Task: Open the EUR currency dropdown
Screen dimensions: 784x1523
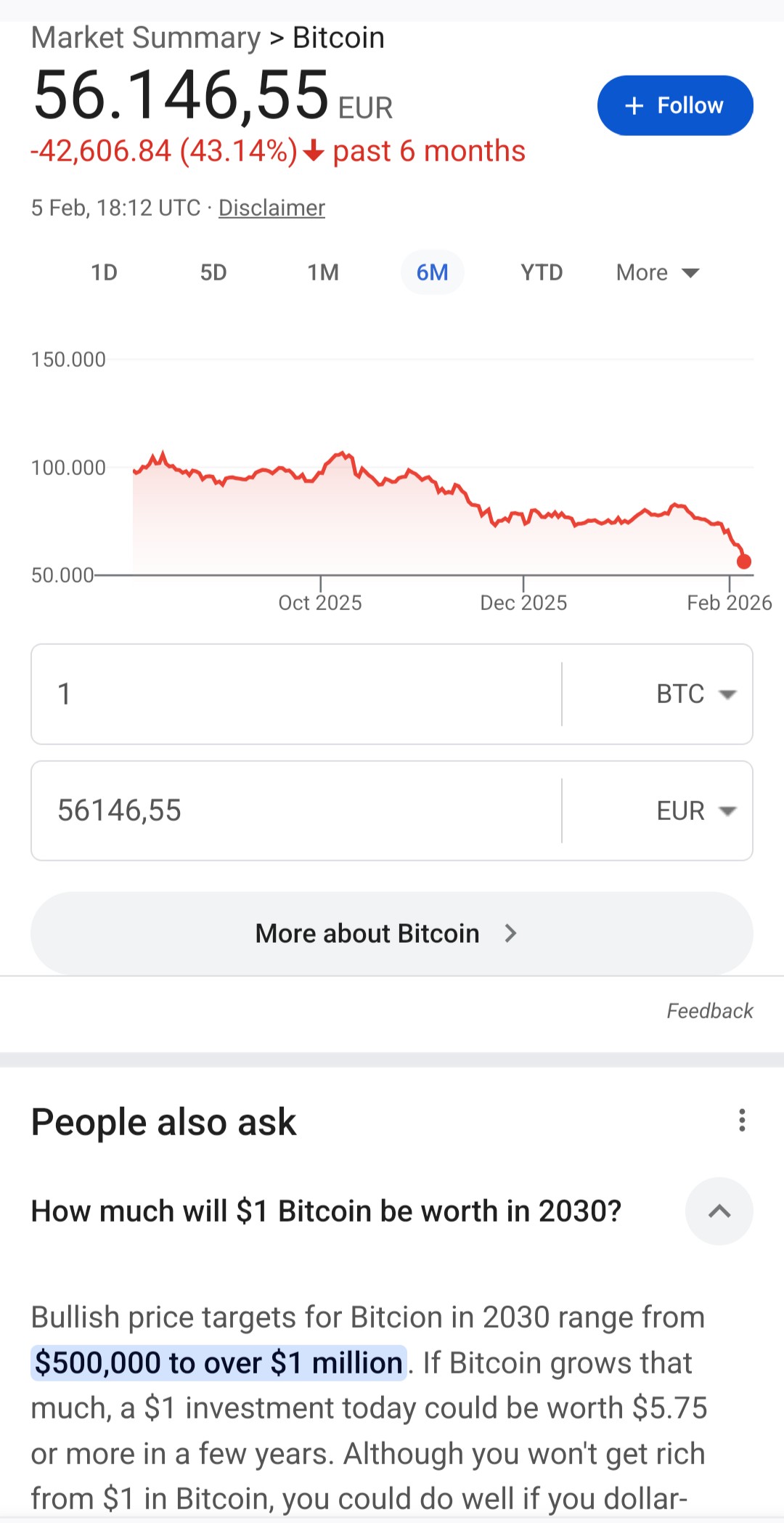Action: 695,811
